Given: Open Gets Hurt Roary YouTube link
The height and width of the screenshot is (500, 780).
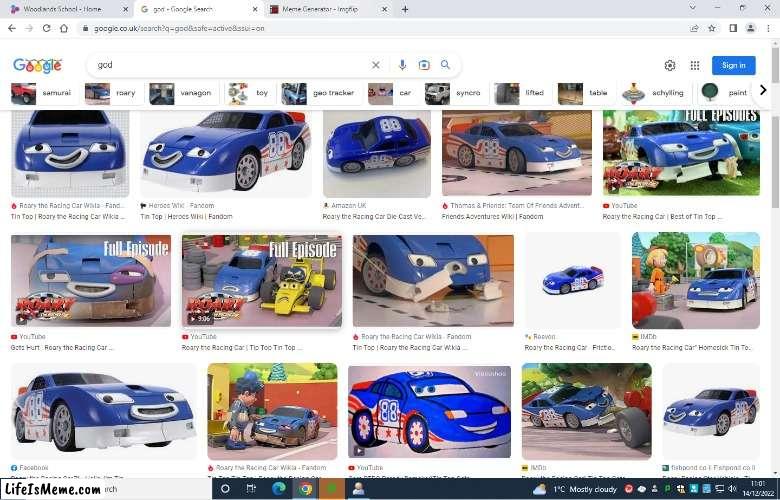Looking at the screenshot, I should coord(62,347).
